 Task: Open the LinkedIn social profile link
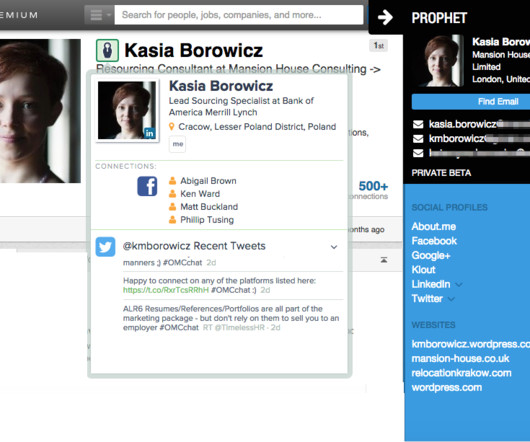[x=431, y=284]
